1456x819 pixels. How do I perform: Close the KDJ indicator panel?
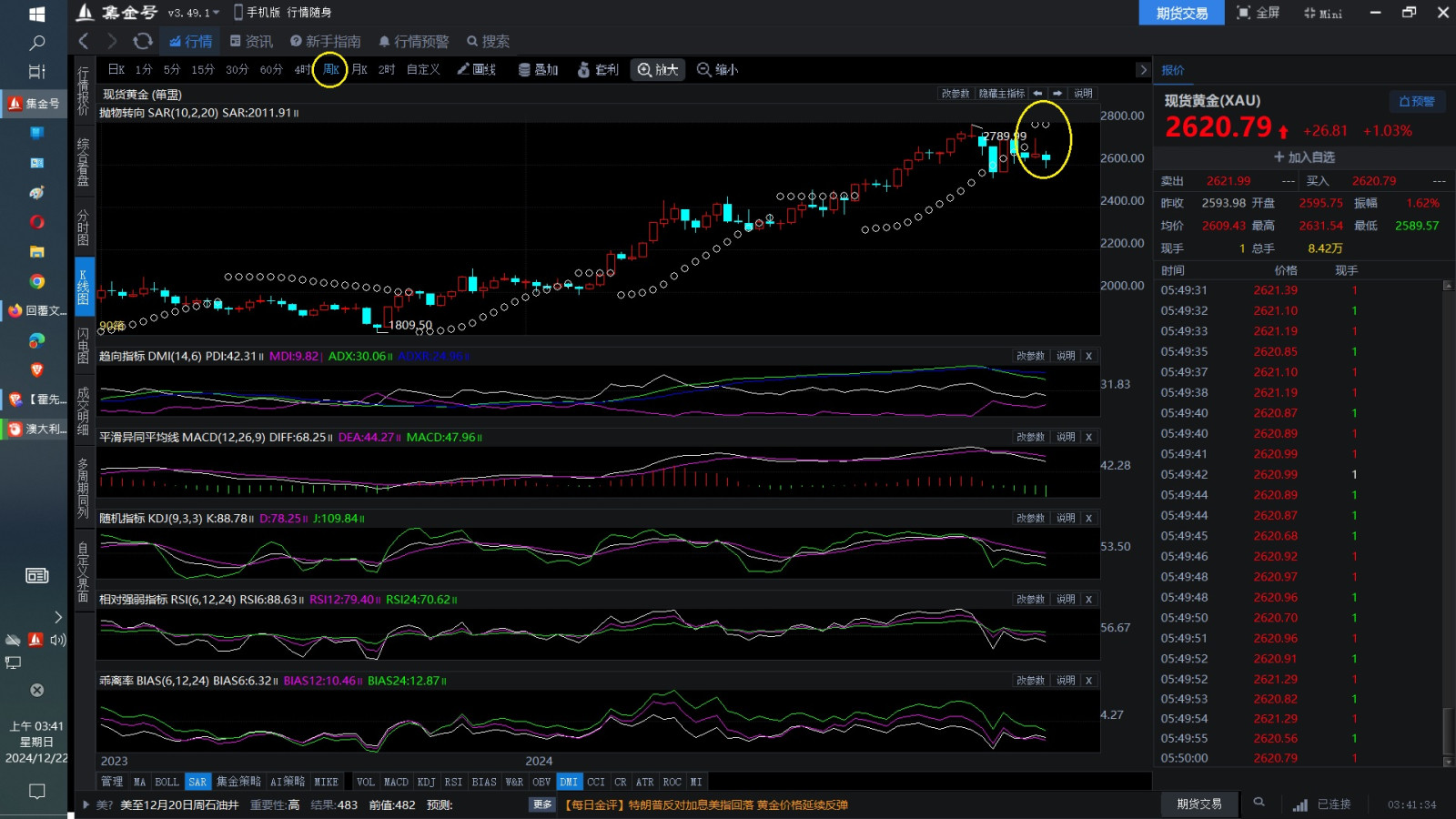point(1088,518)
